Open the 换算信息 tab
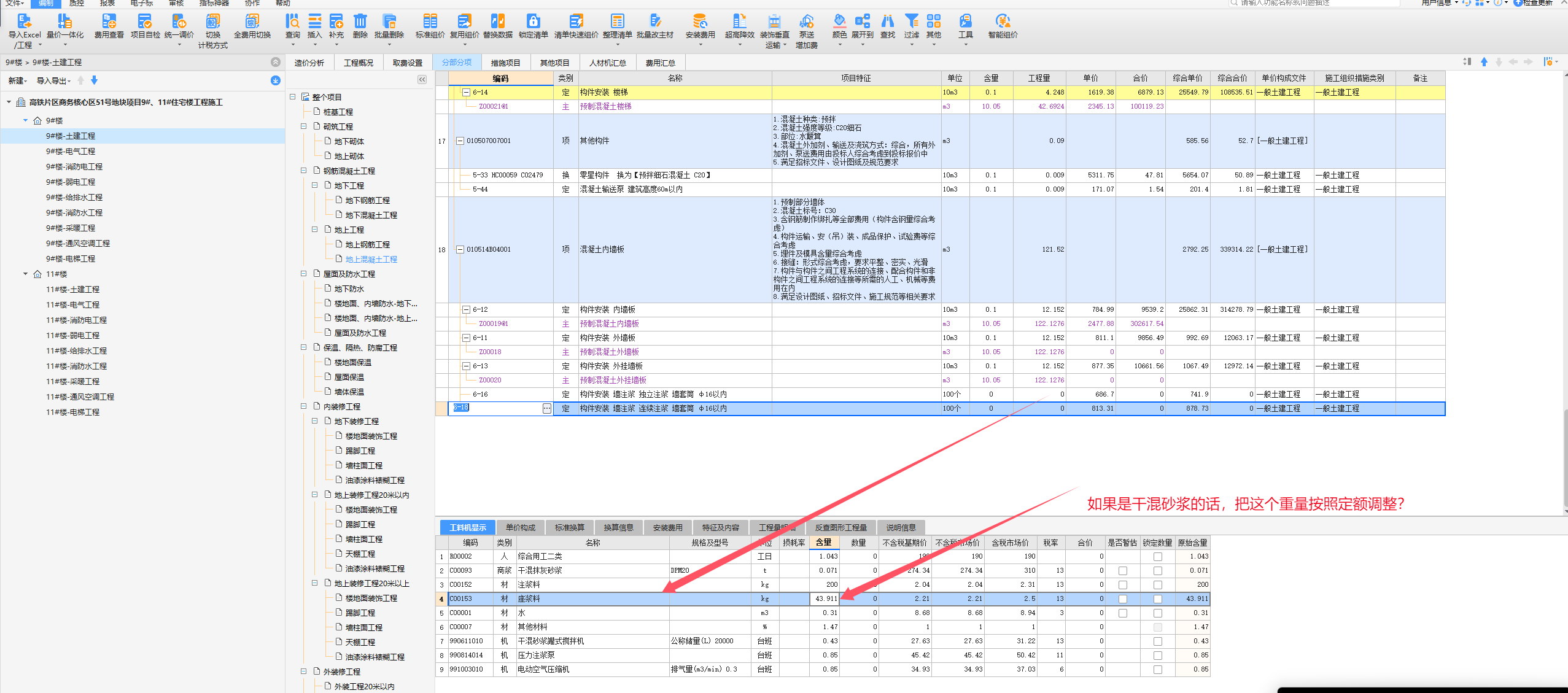The image size is (1568, 693). coord(618,527)
